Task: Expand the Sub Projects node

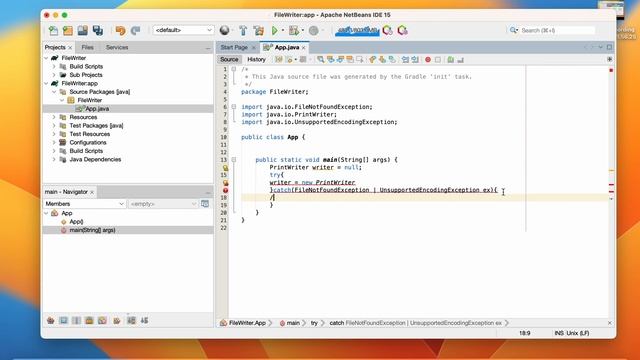Action: (54, 75)
